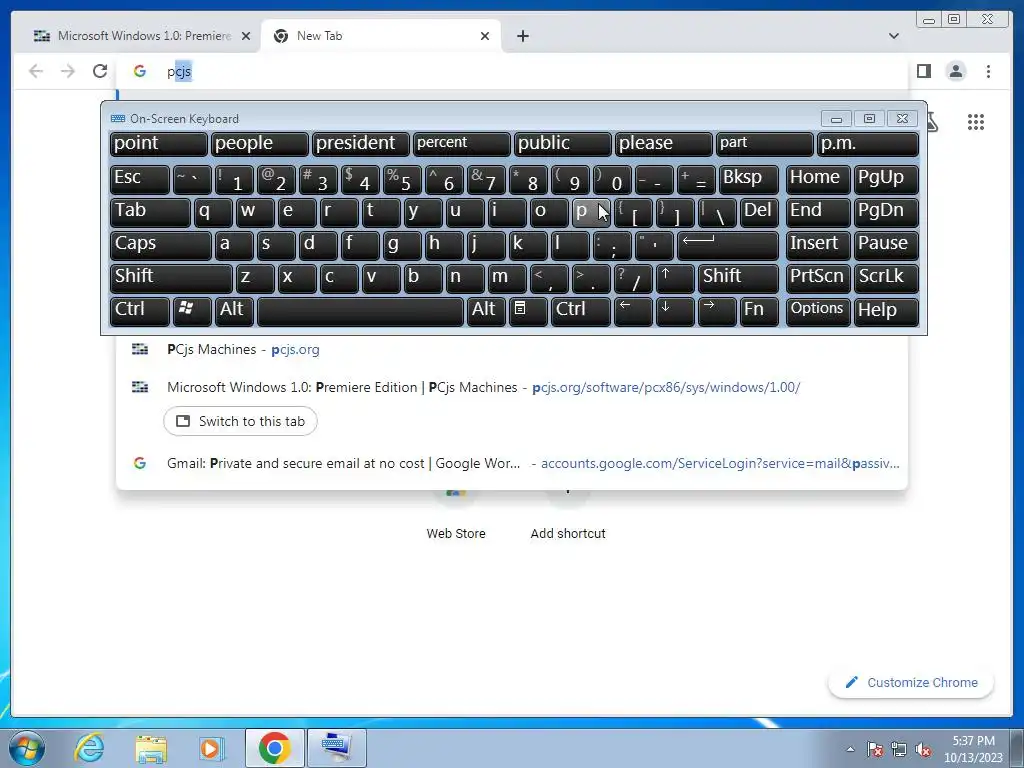1024x768 pixels.
Task: Tap the Tab key on-screen
Action: (x=150, y=213)
